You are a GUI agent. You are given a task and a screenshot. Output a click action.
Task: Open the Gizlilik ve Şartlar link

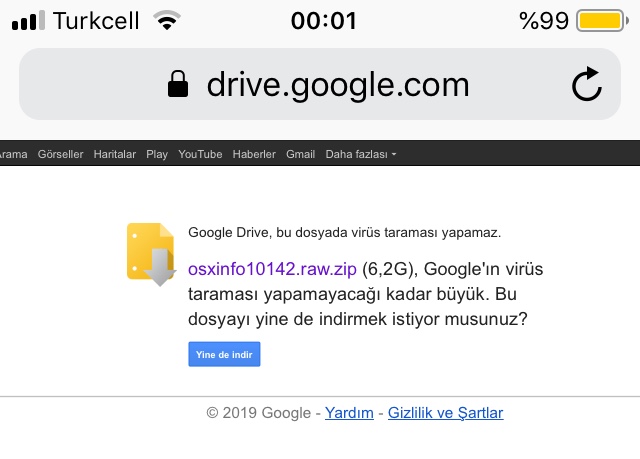[x=445, y=412]
